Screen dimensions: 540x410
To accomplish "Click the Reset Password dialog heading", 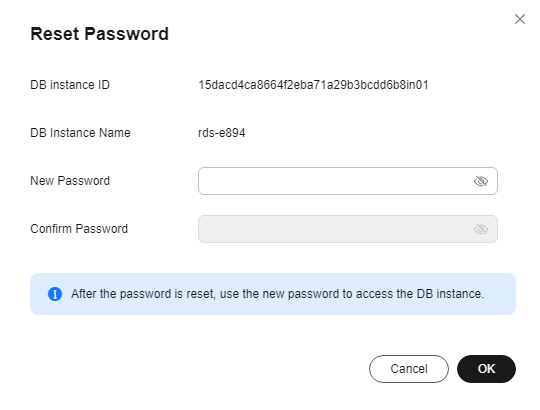I will [x=100, y=34].
